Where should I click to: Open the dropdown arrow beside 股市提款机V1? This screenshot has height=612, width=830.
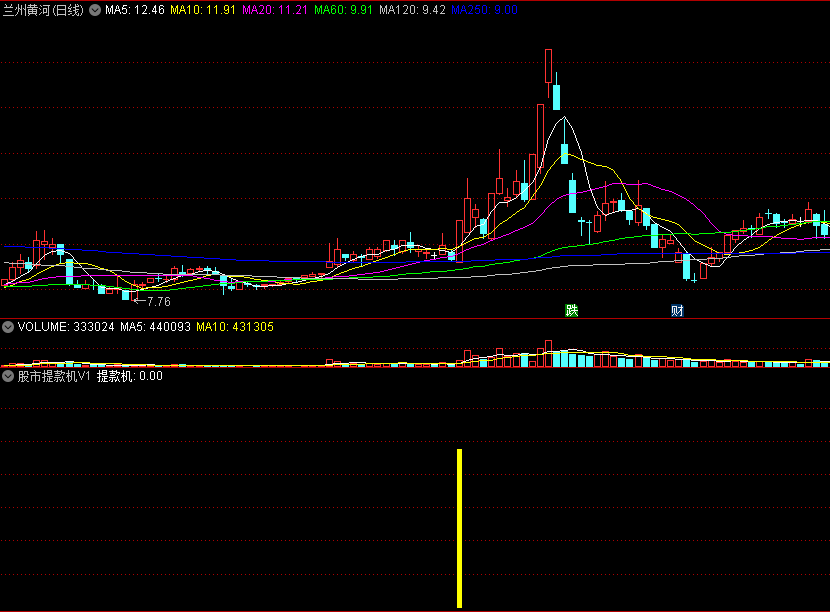point(8,376)
